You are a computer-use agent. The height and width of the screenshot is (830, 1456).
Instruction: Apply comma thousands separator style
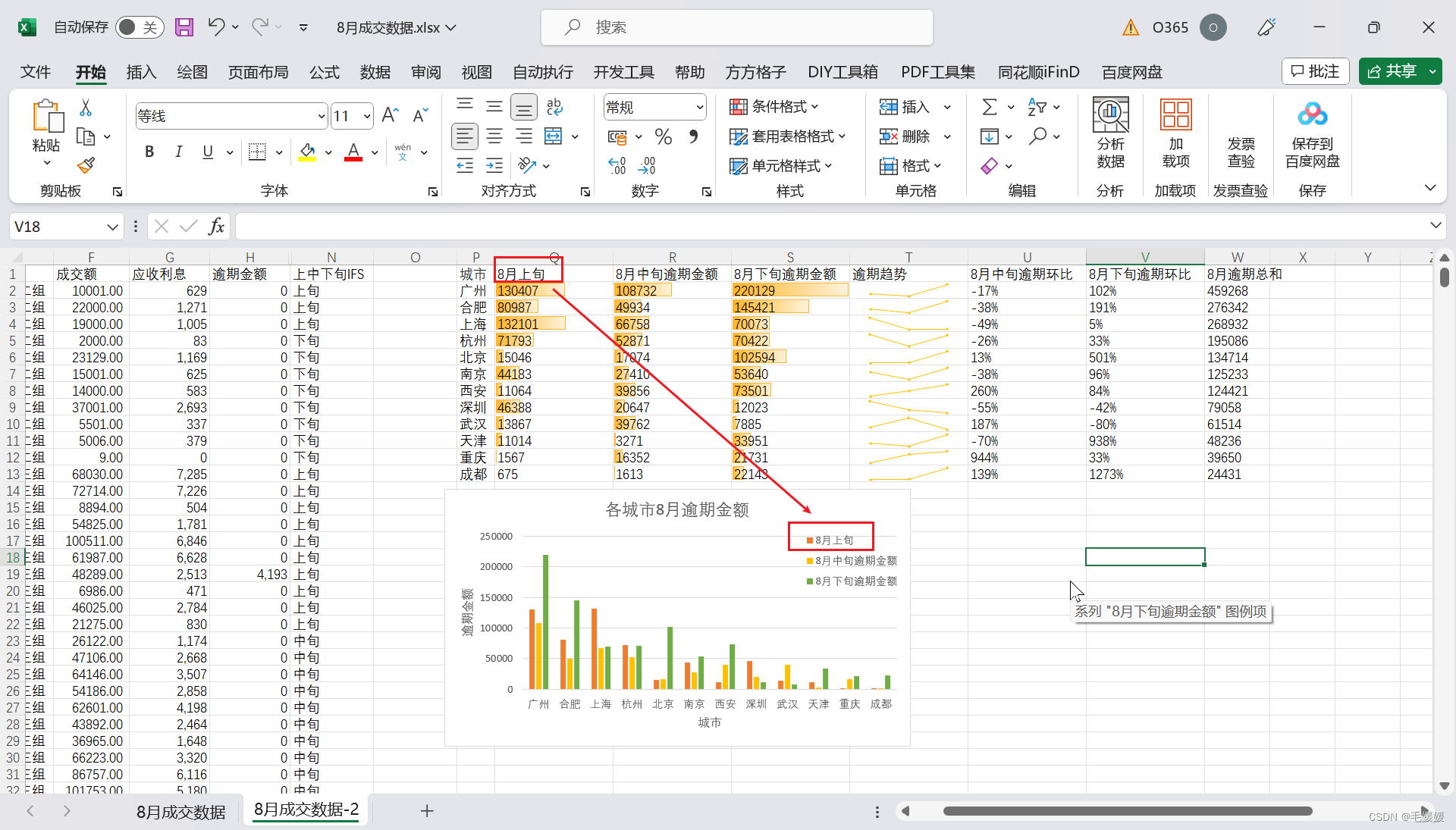point(693,136)
